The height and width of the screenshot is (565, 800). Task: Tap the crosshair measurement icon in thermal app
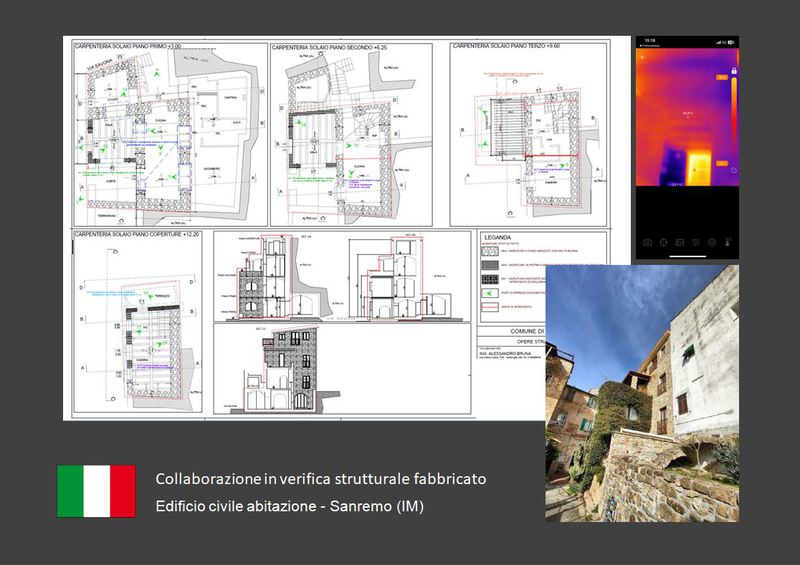point(663,242)
